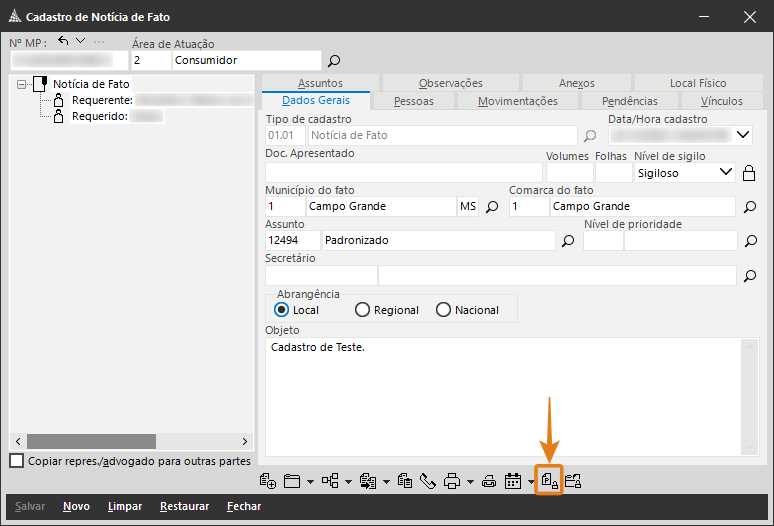The image size is (774, 526).
Task: Select the Regional abrangência radio button
Action: coord(362,310)
